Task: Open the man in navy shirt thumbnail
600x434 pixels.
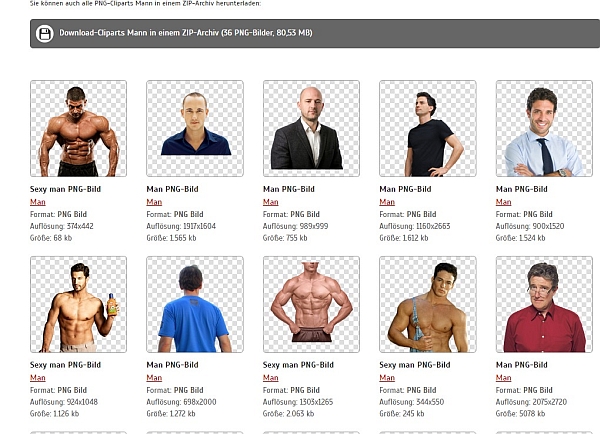Action: coord(195,129)
